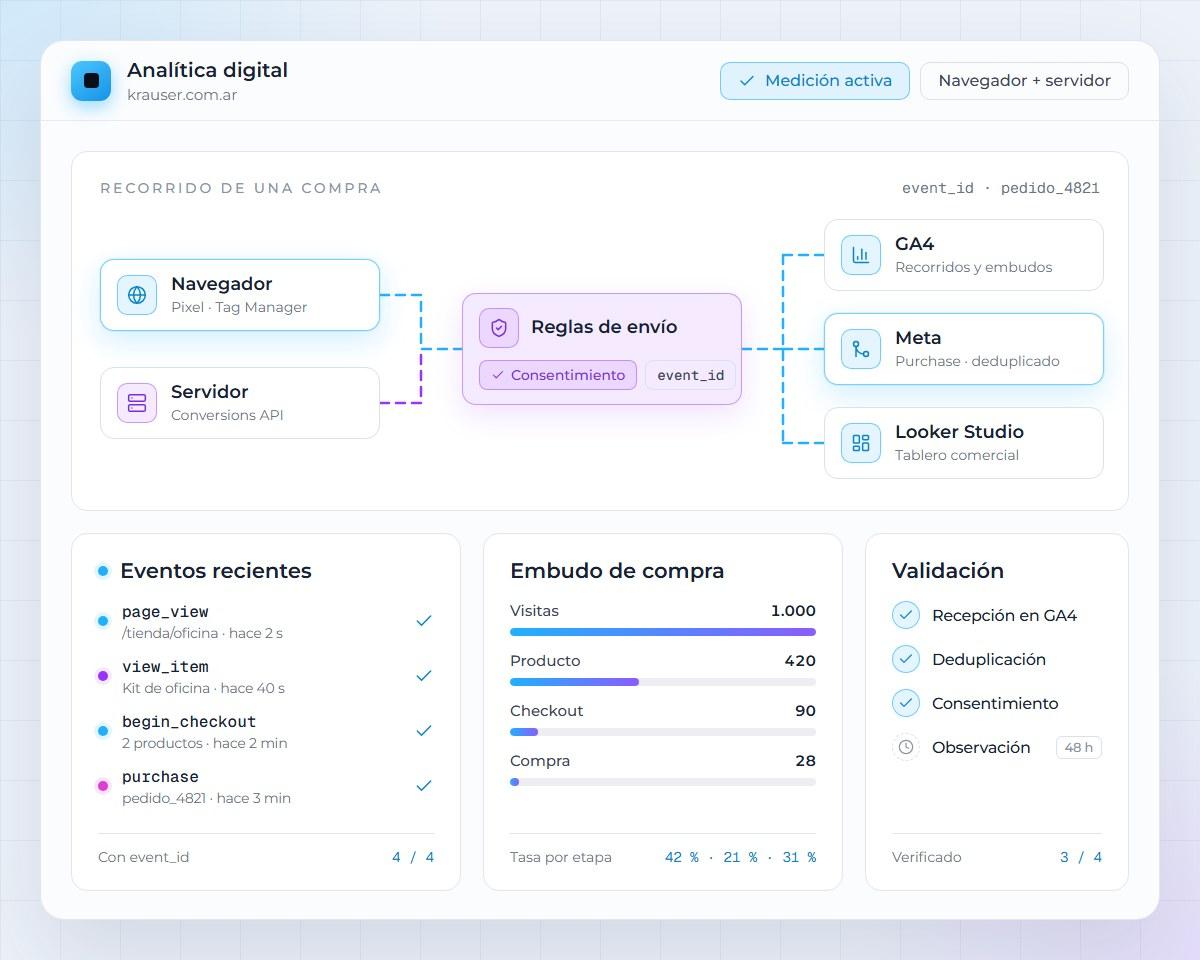Toggle the Consentimiento chip in Reglas de envío
Image resolution: width=1200 pixels, height=960 pixels.
tap(558, 375)
